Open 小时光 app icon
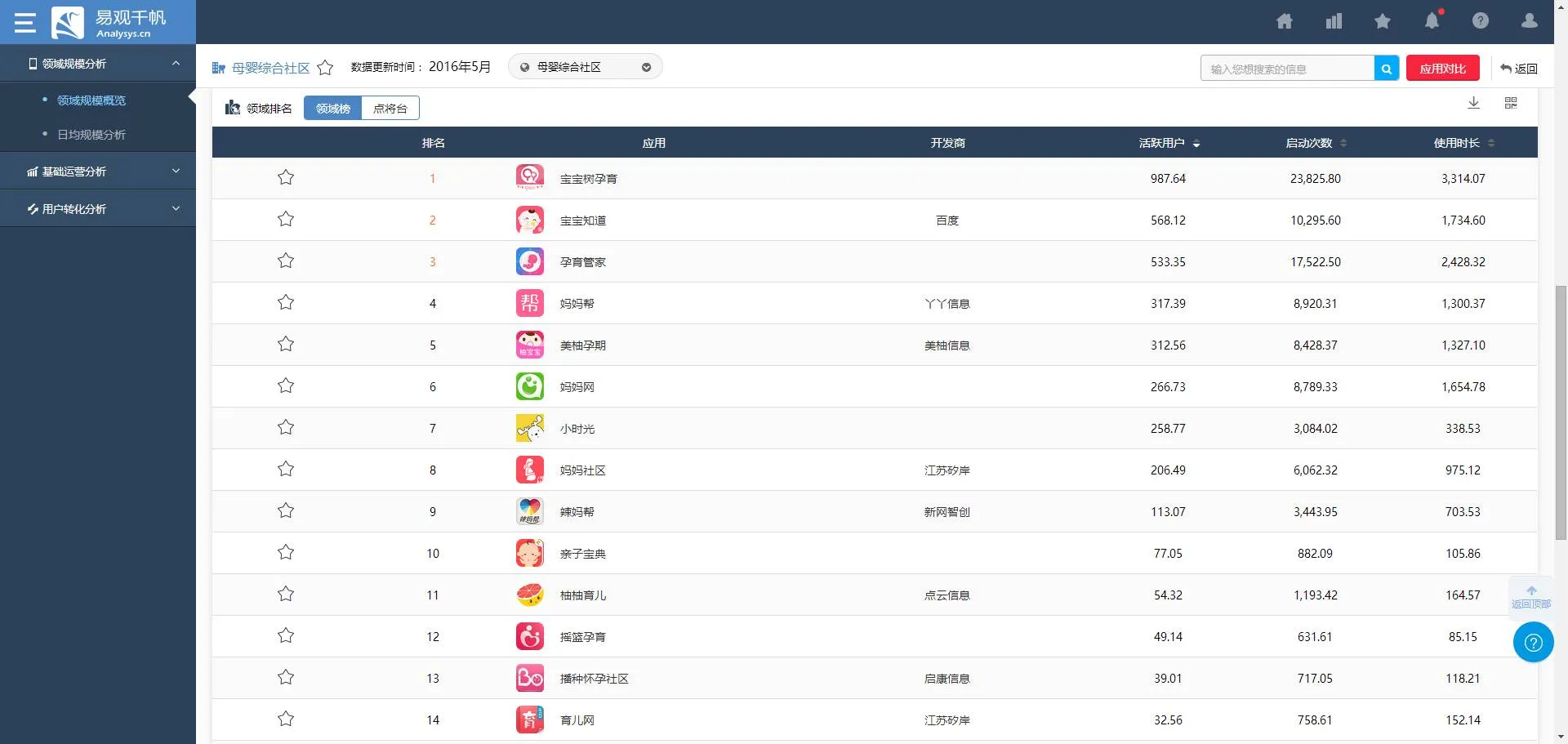The height and width of the screenshot is (744, 1568). (530, 428)
